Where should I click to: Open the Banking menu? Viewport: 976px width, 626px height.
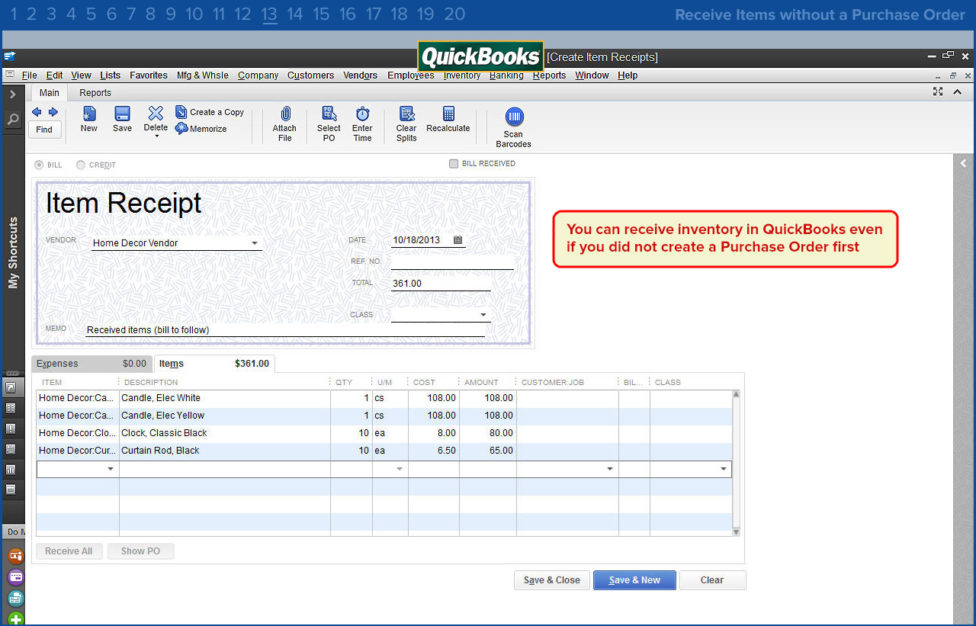506,75
